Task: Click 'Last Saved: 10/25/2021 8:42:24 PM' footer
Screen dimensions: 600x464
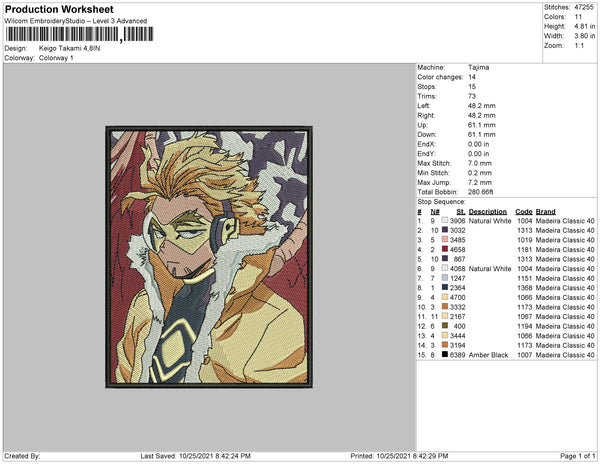Action: pyautogui.click(x=196, y=456)
